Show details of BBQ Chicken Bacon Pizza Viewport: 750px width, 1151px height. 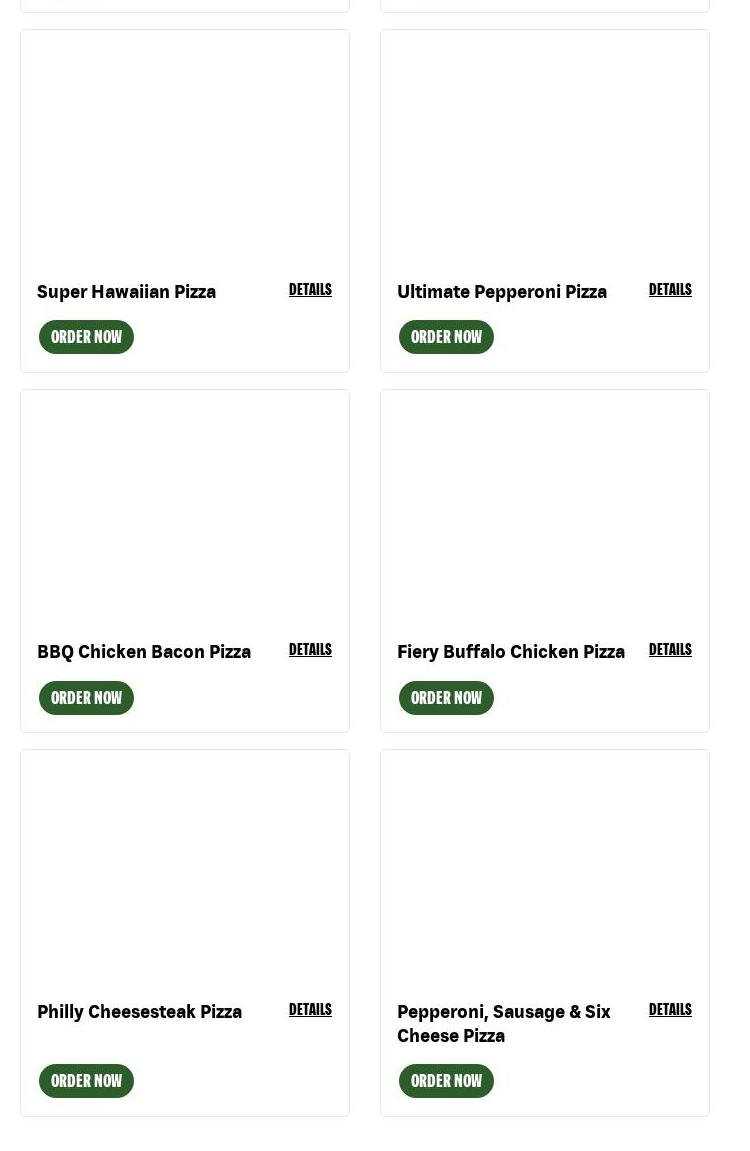pyautogui.click(x=310, y=649)
